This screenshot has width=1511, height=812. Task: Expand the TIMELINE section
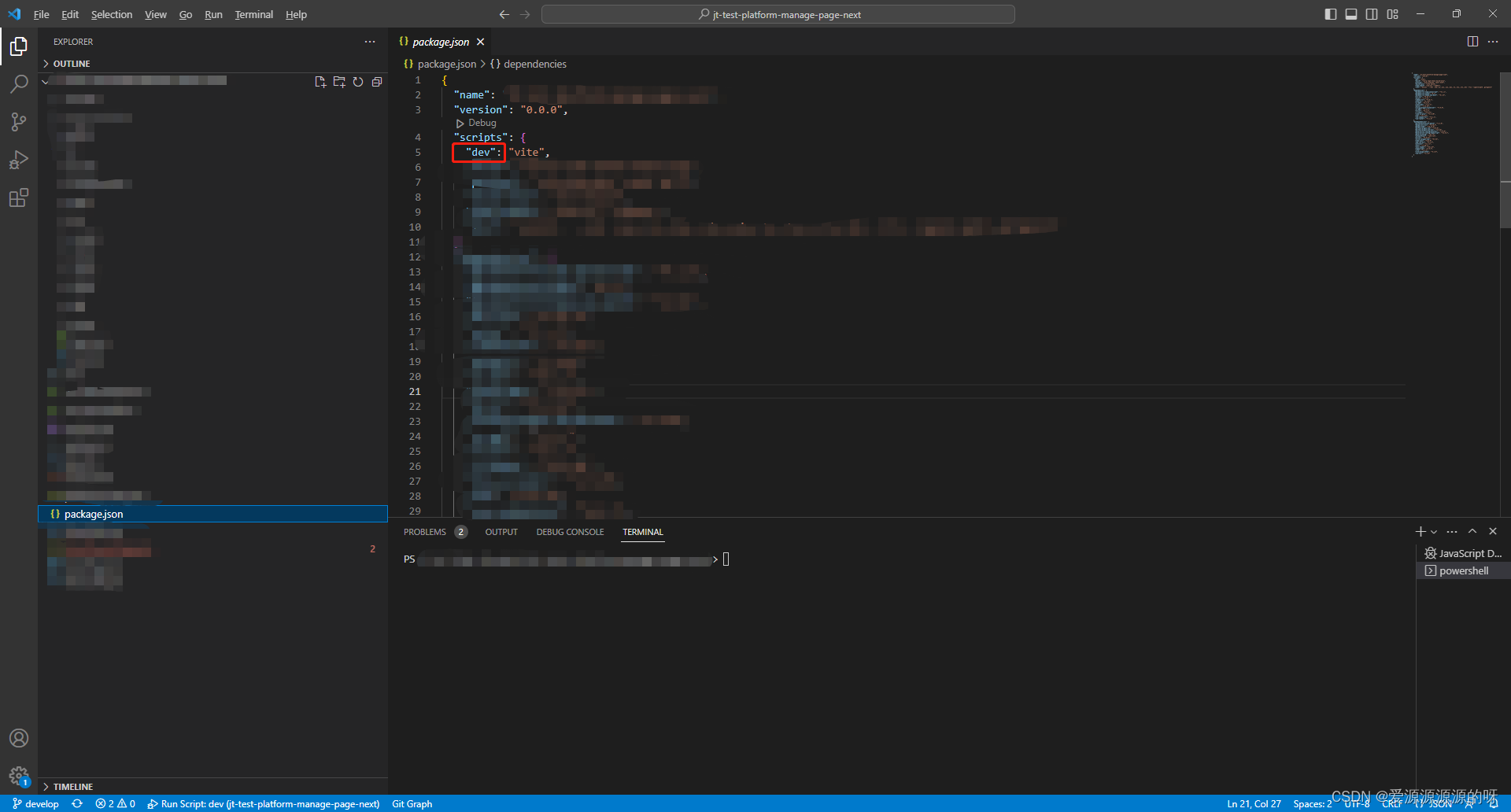point(212,787)
